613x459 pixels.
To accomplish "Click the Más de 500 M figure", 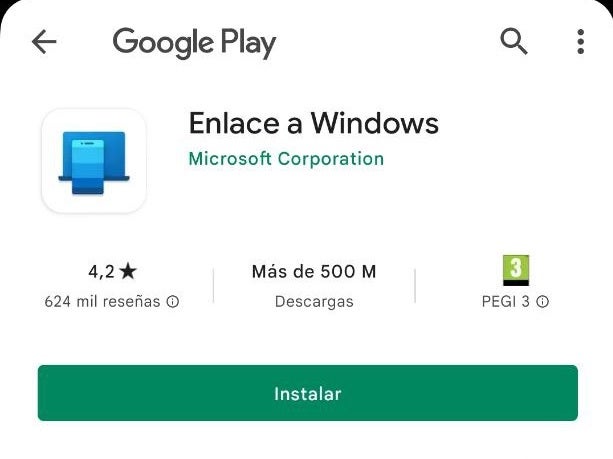I will (x=314, y=271).
